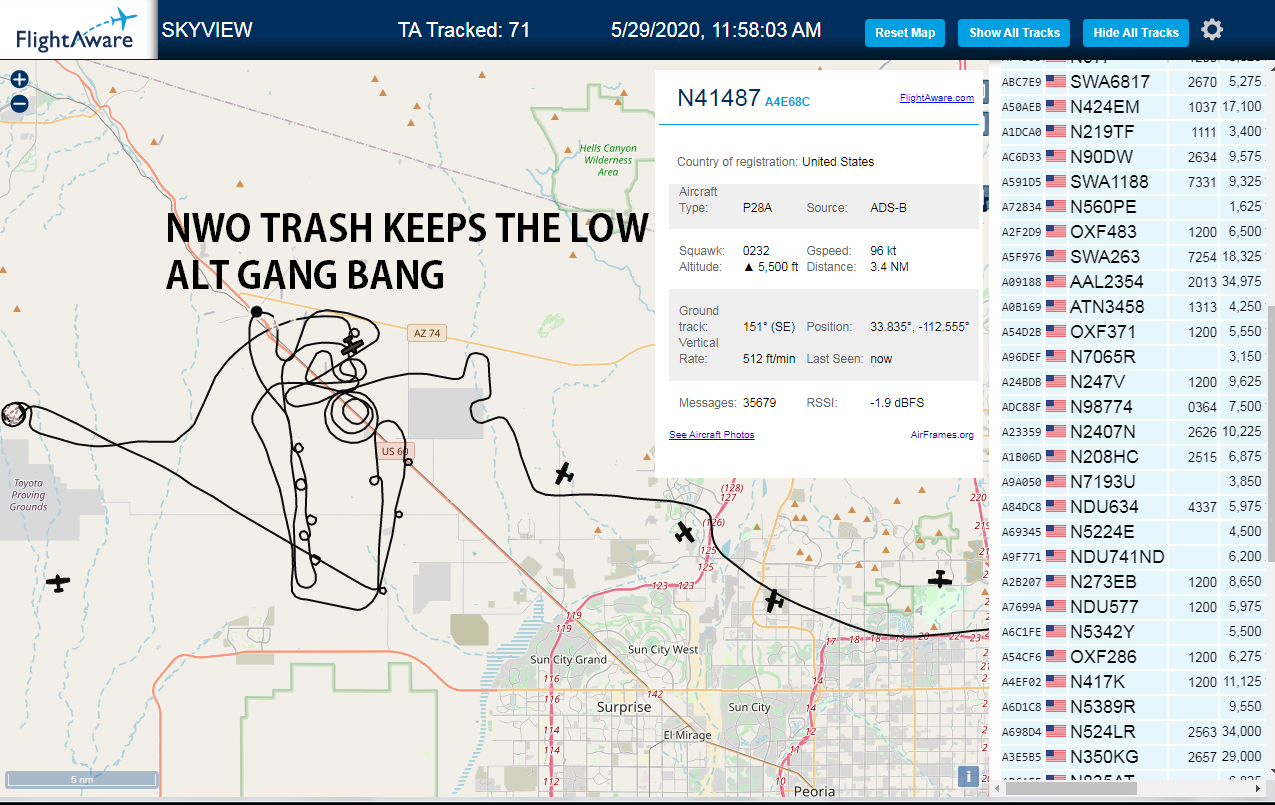Select the SWA1188 flight row
Screen dimensions: 1275x805
[x=1133, y=182]
